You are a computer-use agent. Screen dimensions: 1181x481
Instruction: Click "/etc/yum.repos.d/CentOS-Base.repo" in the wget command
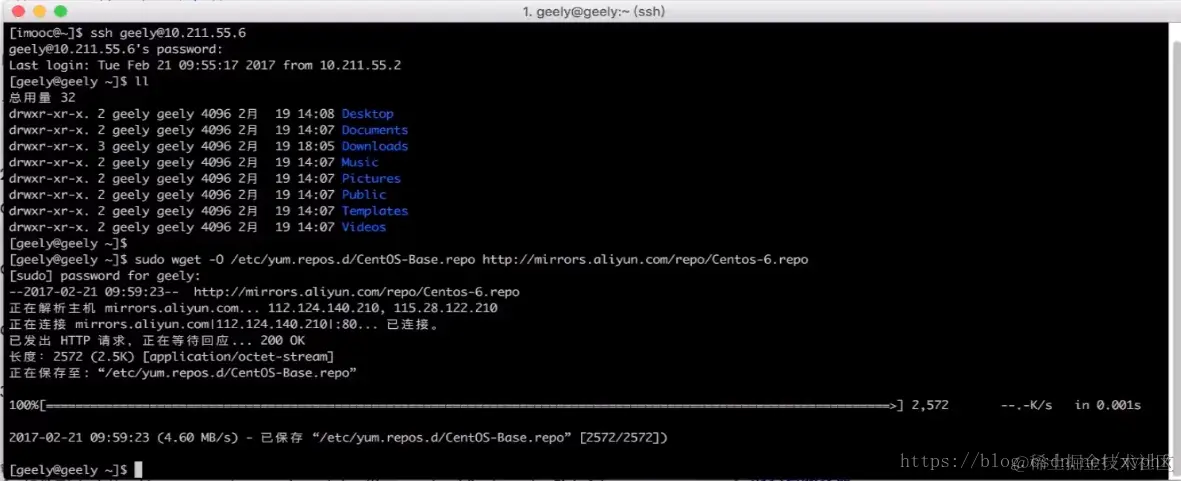(x=352, y=260)
